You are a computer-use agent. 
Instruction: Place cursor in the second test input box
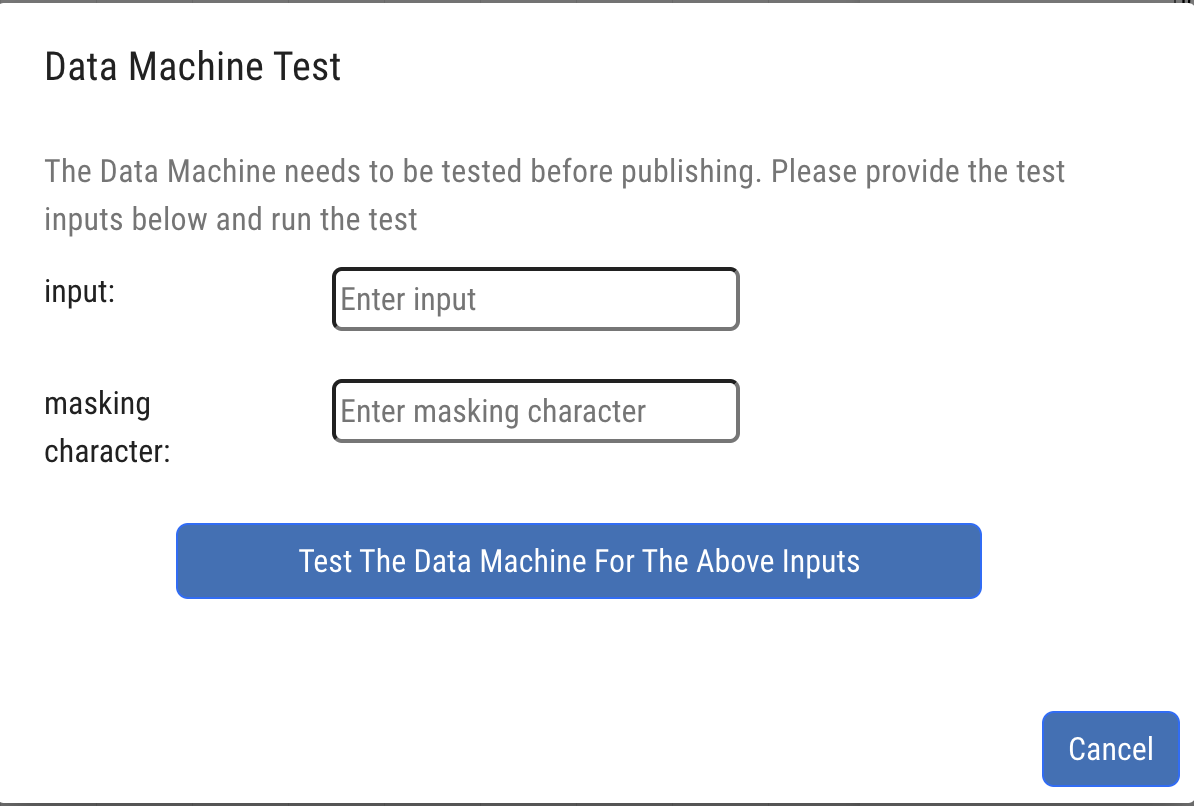click(535, 411)
